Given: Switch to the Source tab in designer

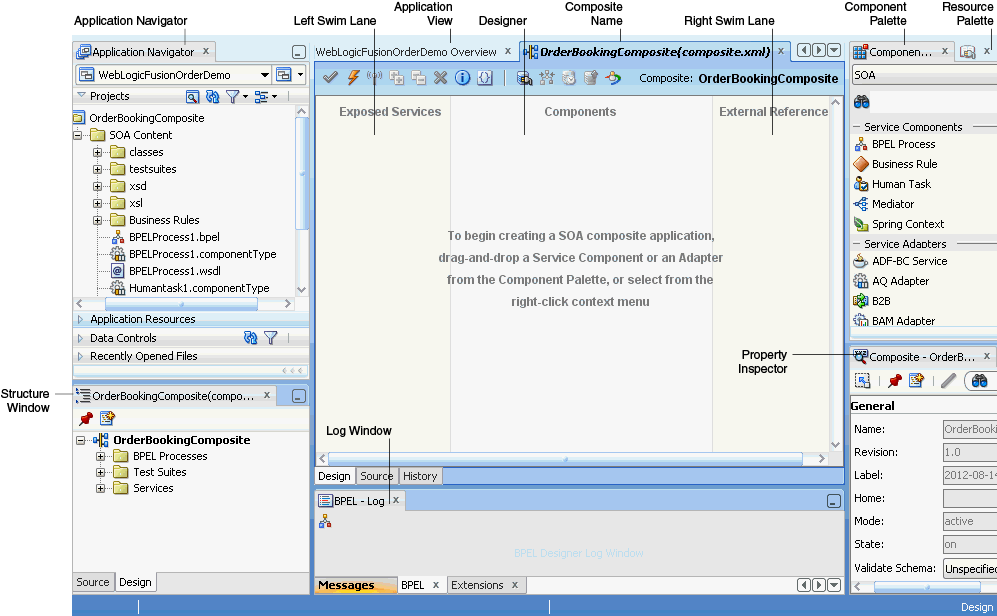Looking at the screenshot, I should pyautogui.click(x=376, y=476).
